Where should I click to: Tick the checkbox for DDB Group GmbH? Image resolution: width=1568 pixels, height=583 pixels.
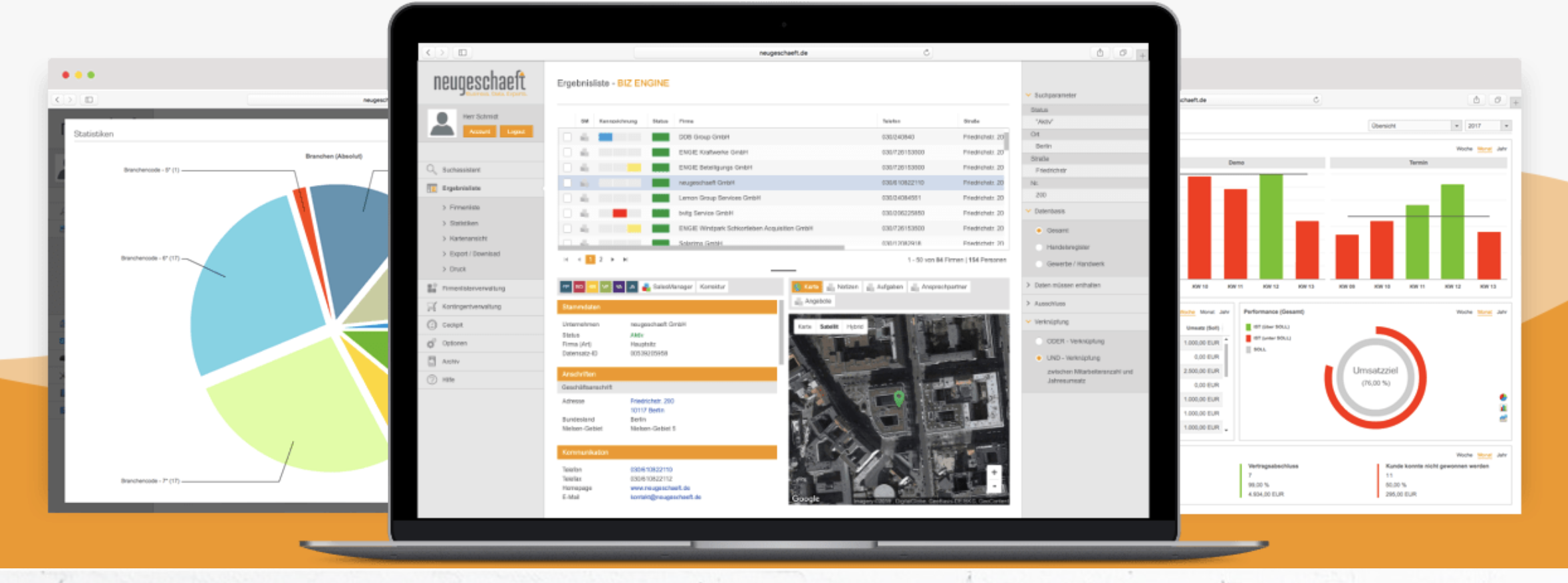[x=567, y=137]
